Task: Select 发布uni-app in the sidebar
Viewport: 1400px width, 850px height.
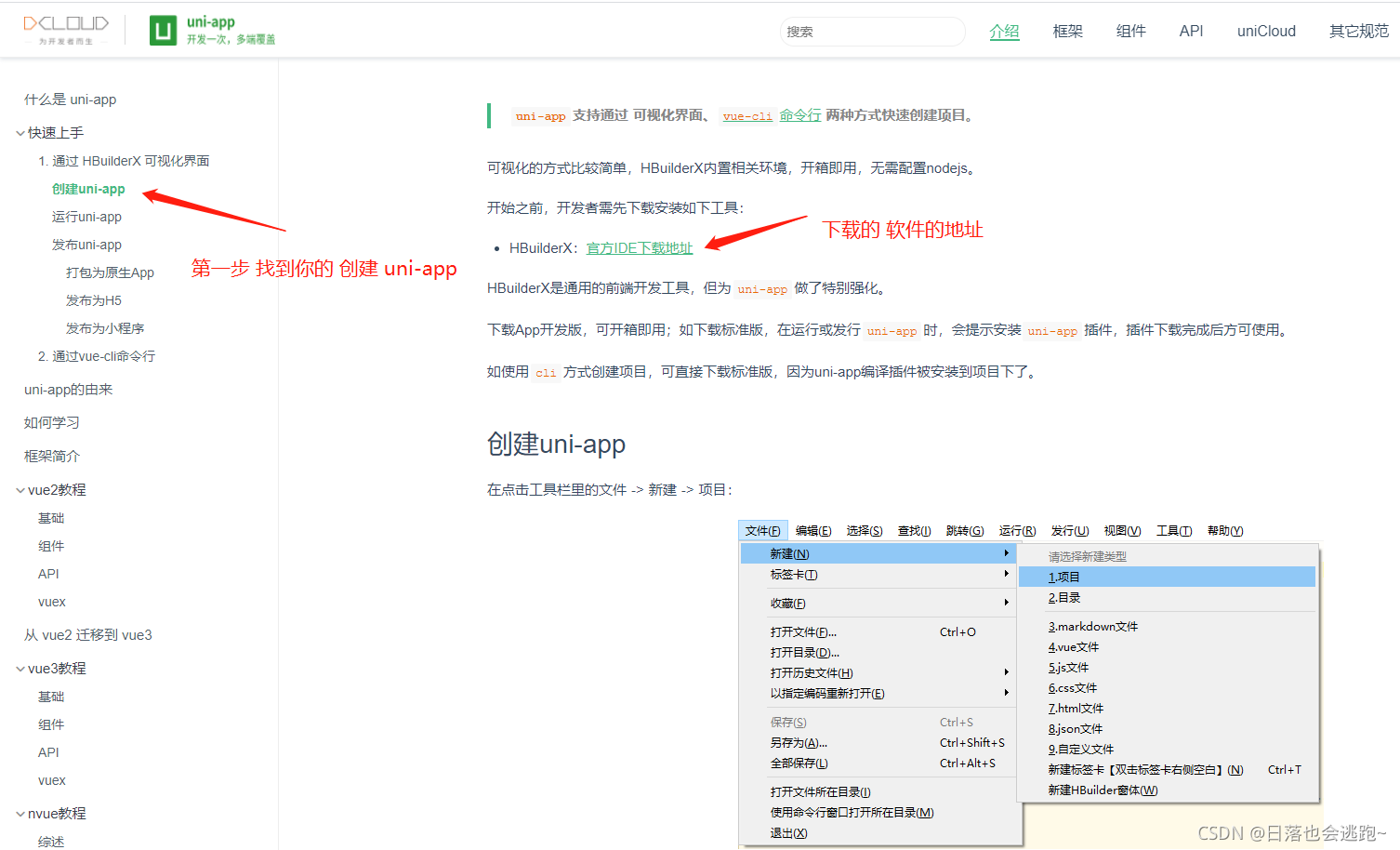Action: 86,245
